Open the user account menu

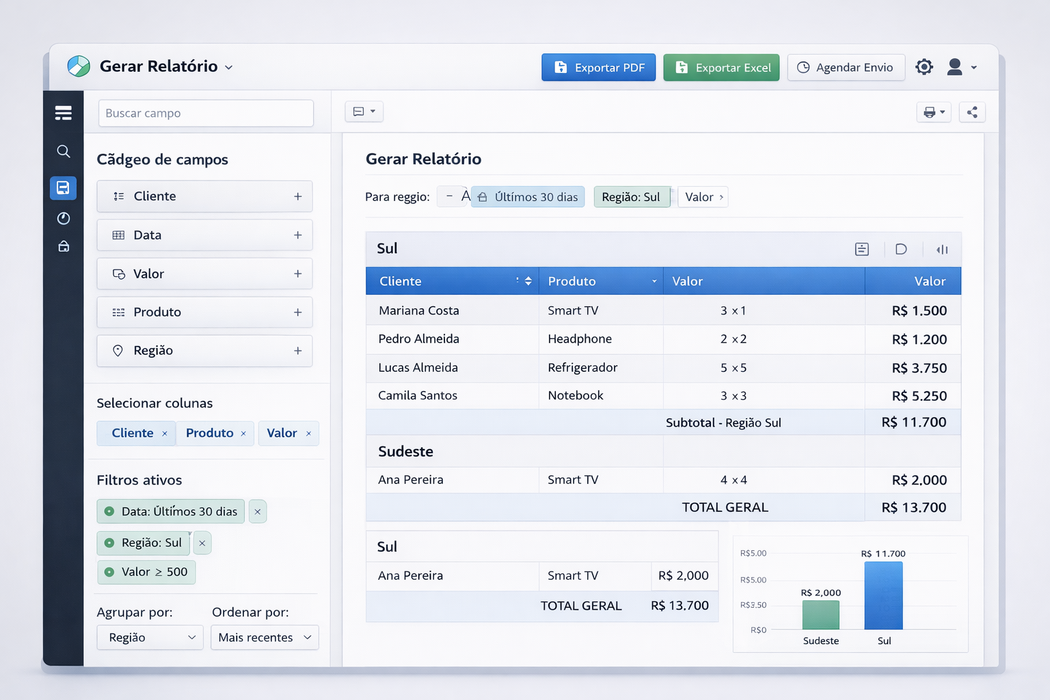(x=961, y=67)
